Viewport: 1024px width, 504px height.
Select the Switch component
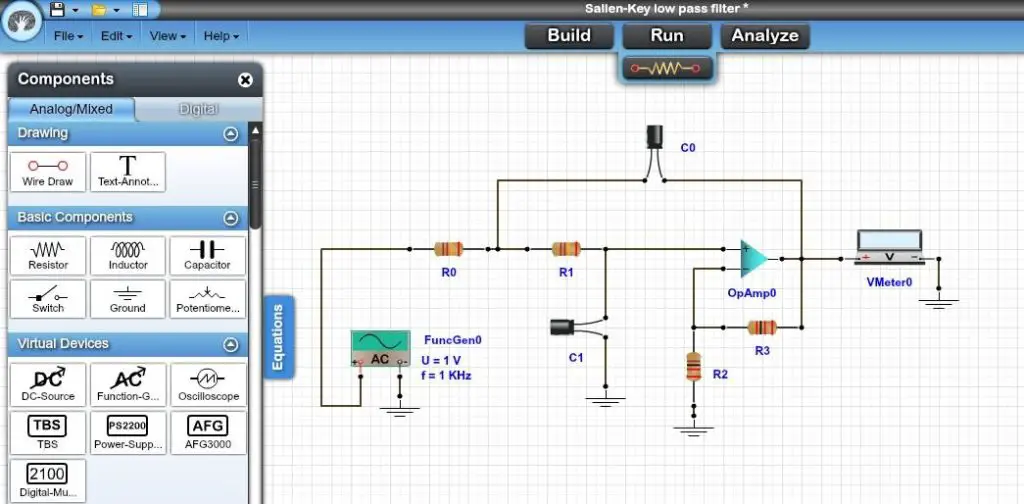coord(48,299)
